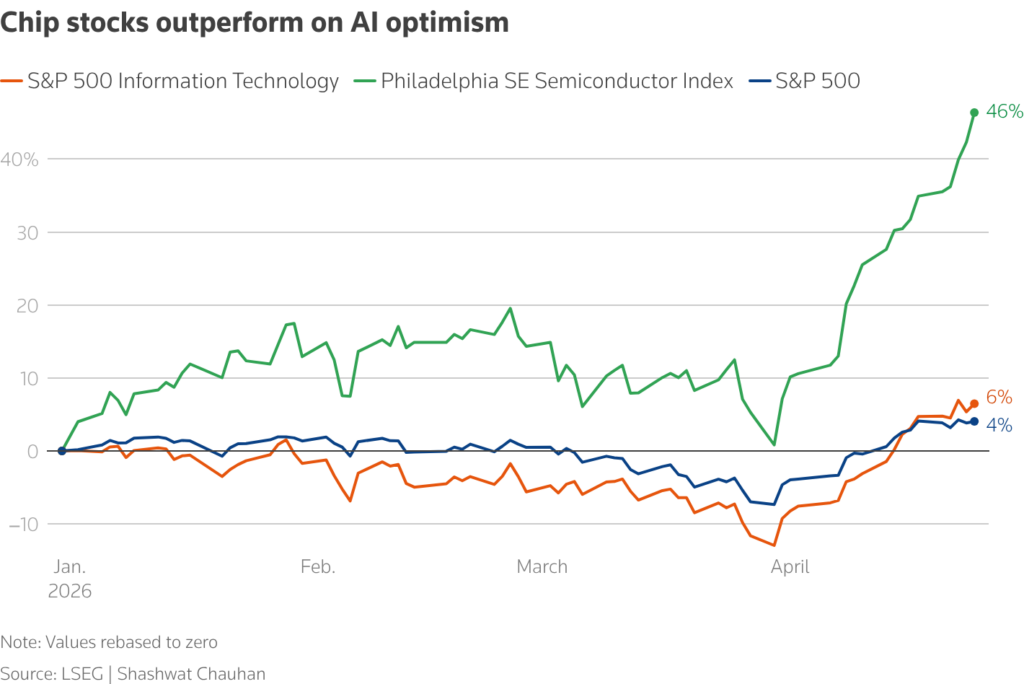Click the March x-axis label

tap(542, 566)
